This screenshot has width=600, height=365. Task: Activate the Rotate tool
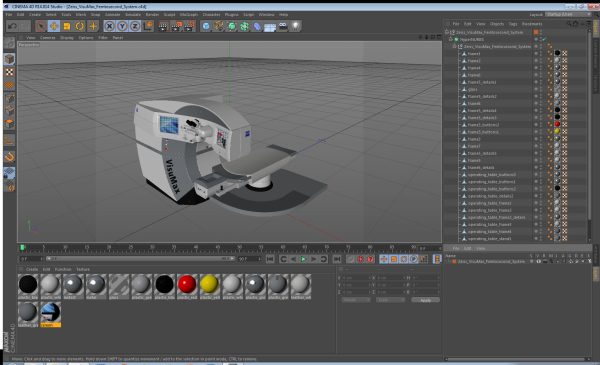tap(80, 26)
